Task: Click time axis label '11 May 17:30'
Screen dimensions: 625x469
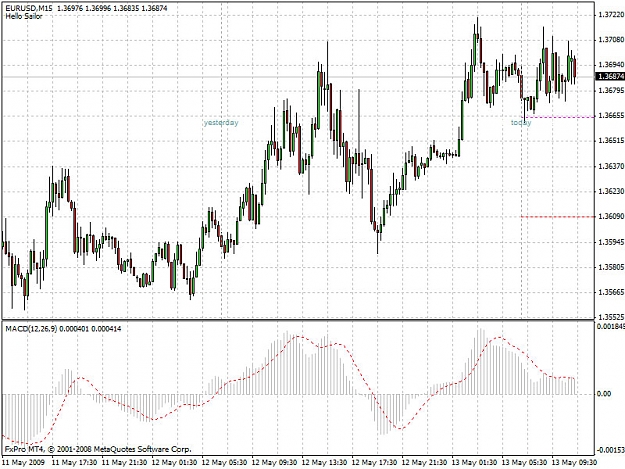Action: click(x=75, y=463)
